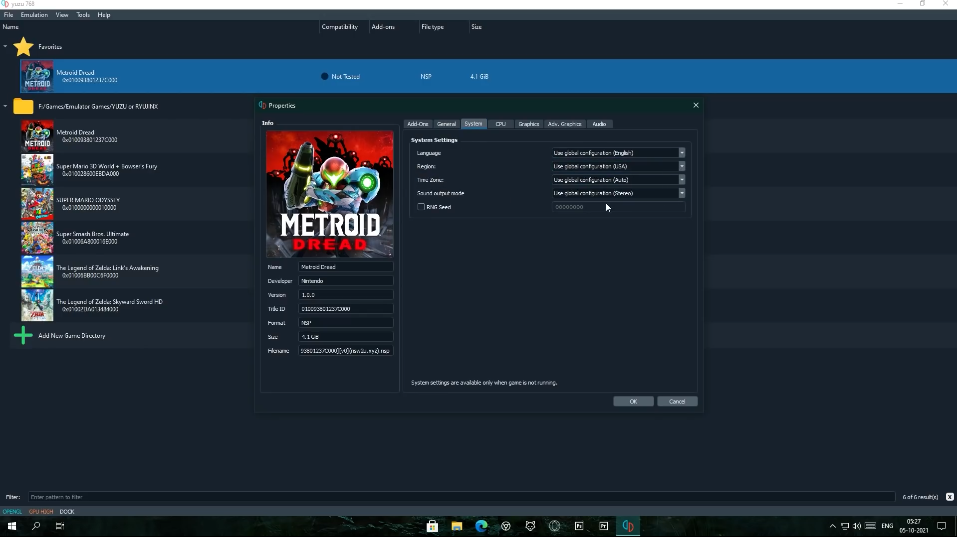Open the volume control in system tray

857,526
